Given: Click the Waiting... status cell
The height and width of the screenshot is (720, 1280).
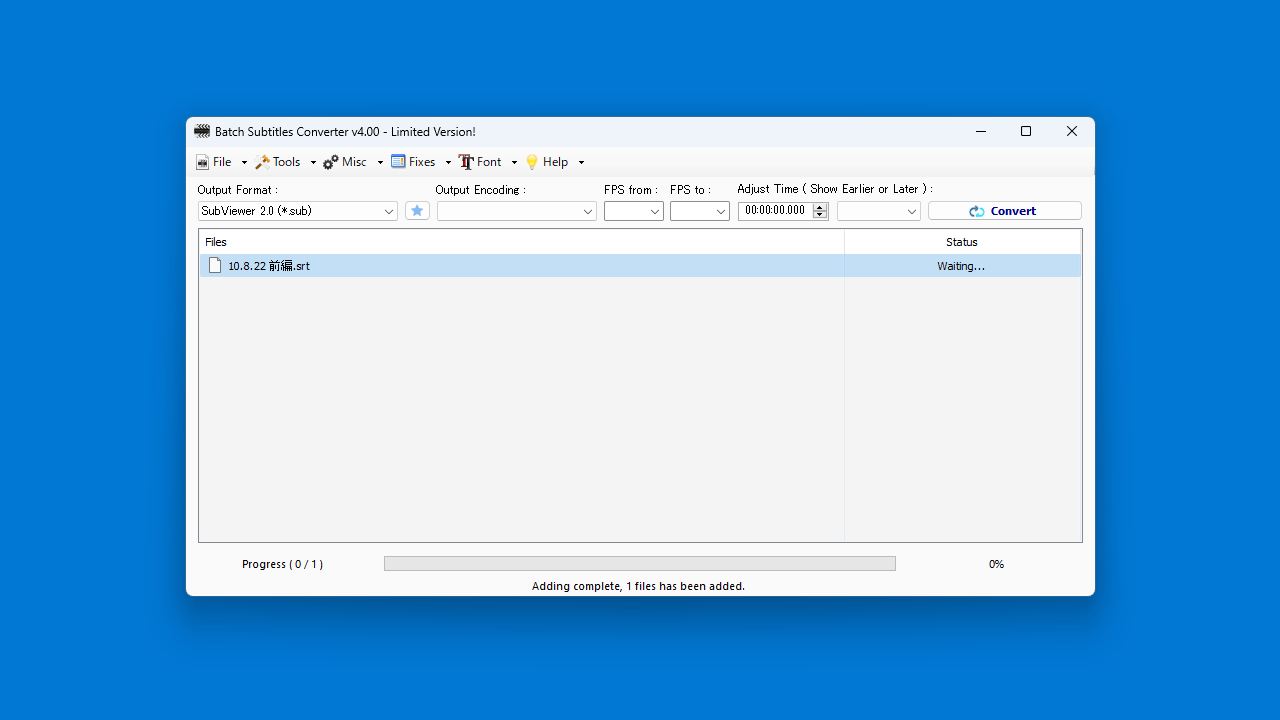Looking at the screenshot, I should click(961, 266).
